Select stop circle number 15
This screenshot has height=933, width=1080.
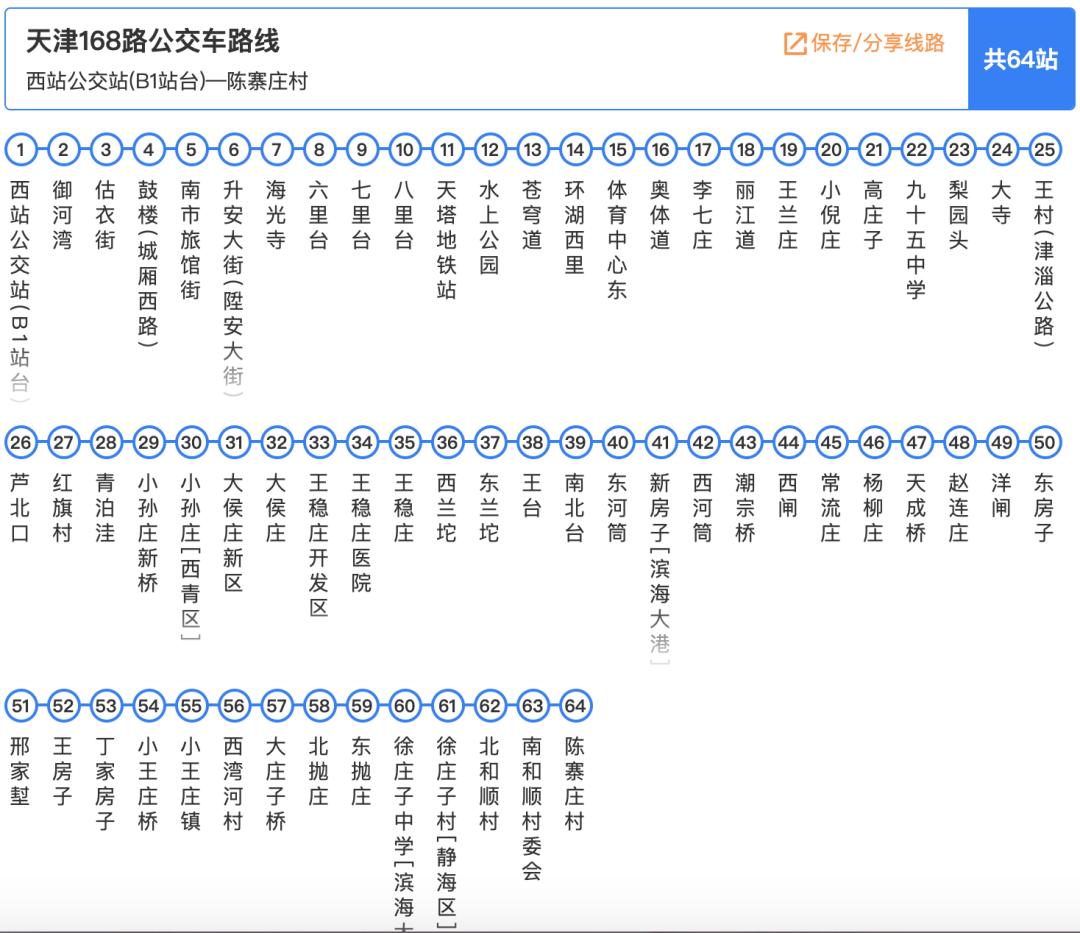tap(618, 149)
